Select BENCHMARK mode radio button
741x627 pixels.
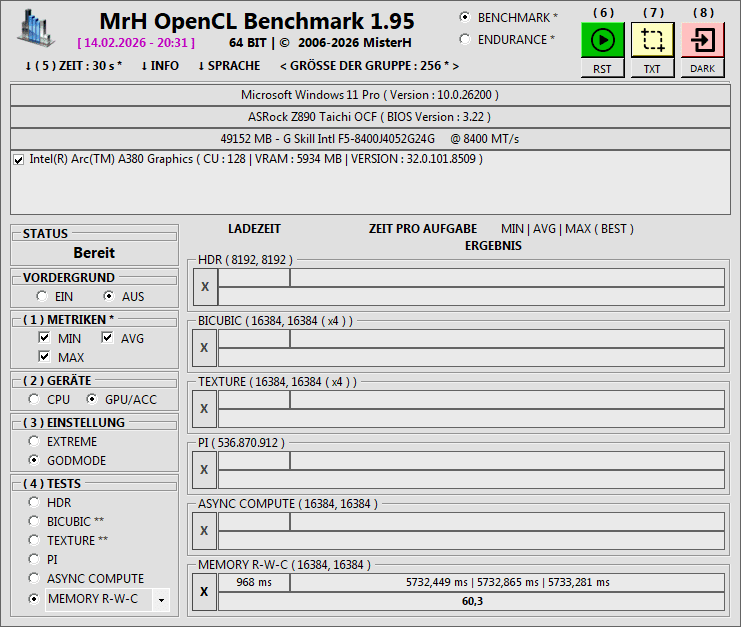[x=465, y=17]
